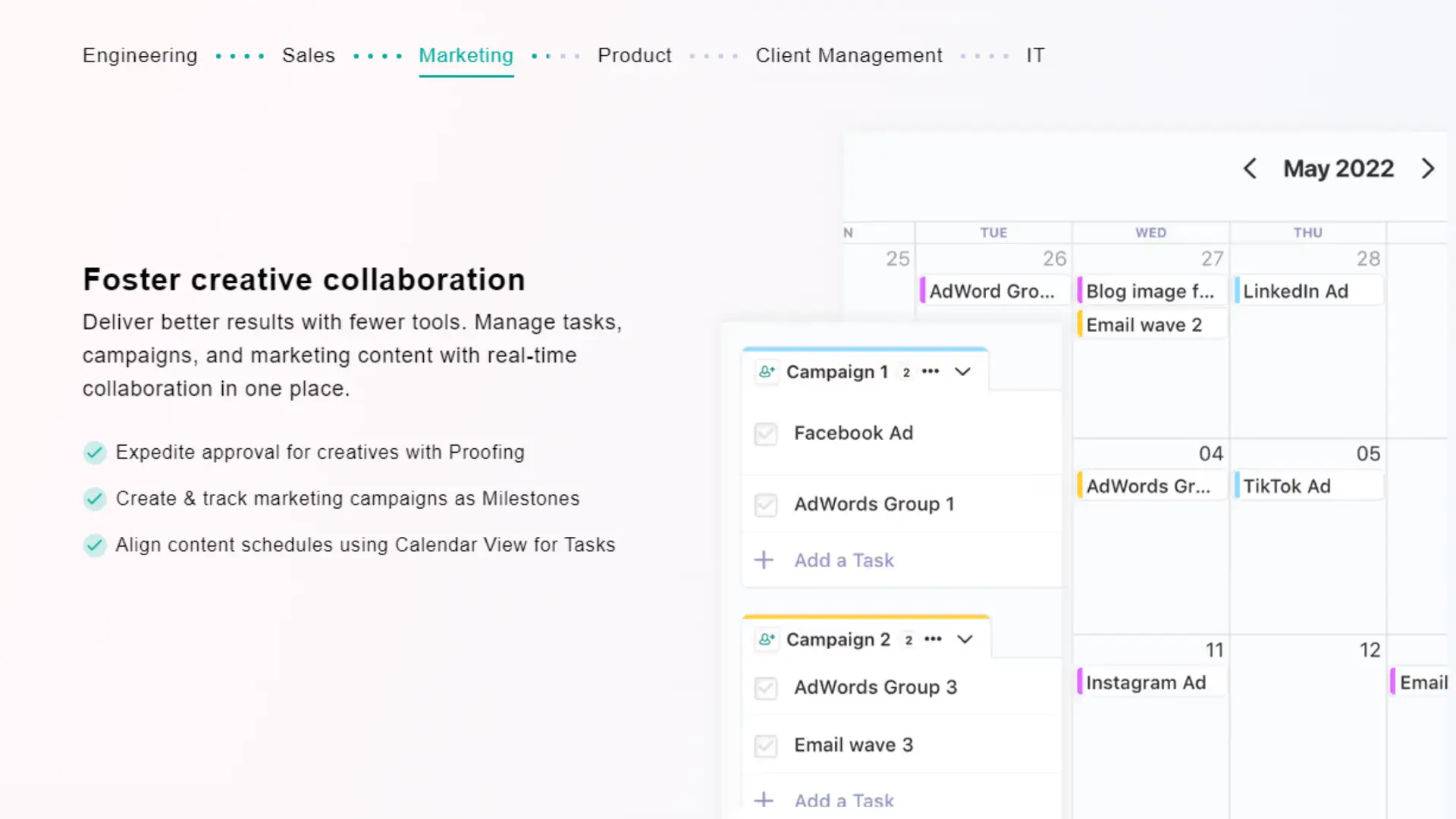Open the LinkedIn Ad calendar entry

click(x=1309, y=291)
